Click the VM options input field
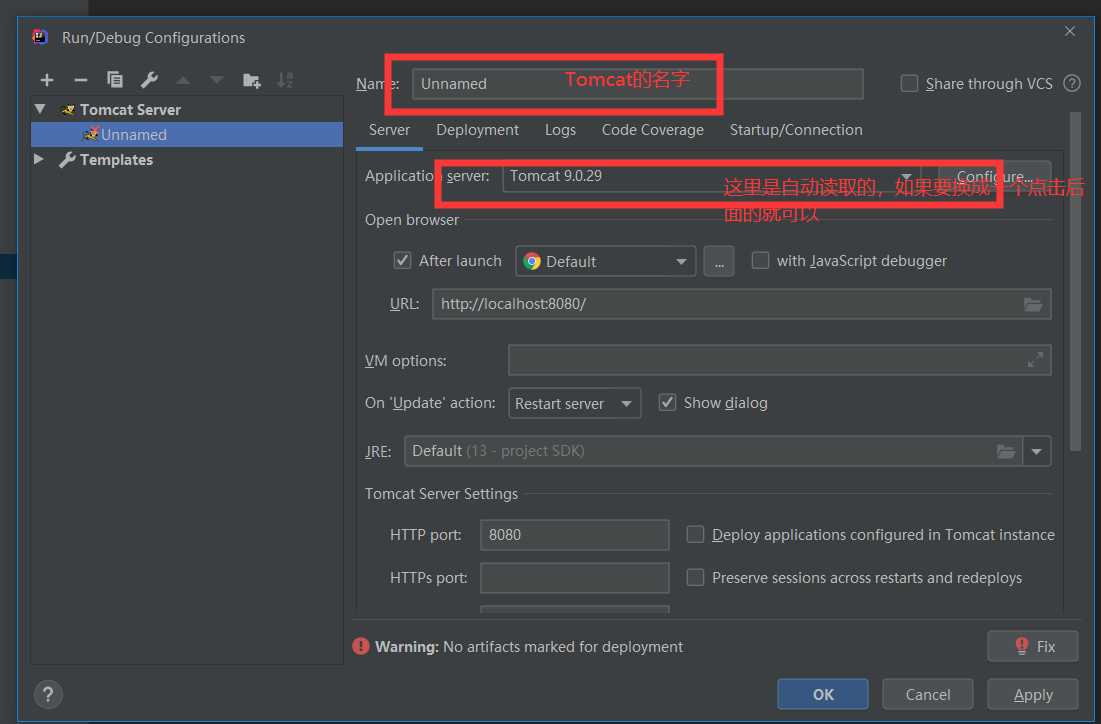The height and width of the screenshot is (724, 1101). click(x=779, y=360)
